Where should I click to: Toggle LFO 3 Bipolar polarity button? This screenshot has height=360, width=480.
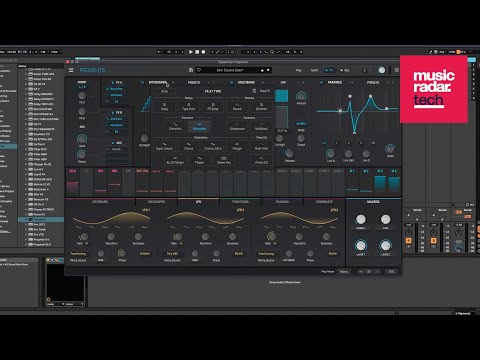pyautogui.click(x=333, y=254)
